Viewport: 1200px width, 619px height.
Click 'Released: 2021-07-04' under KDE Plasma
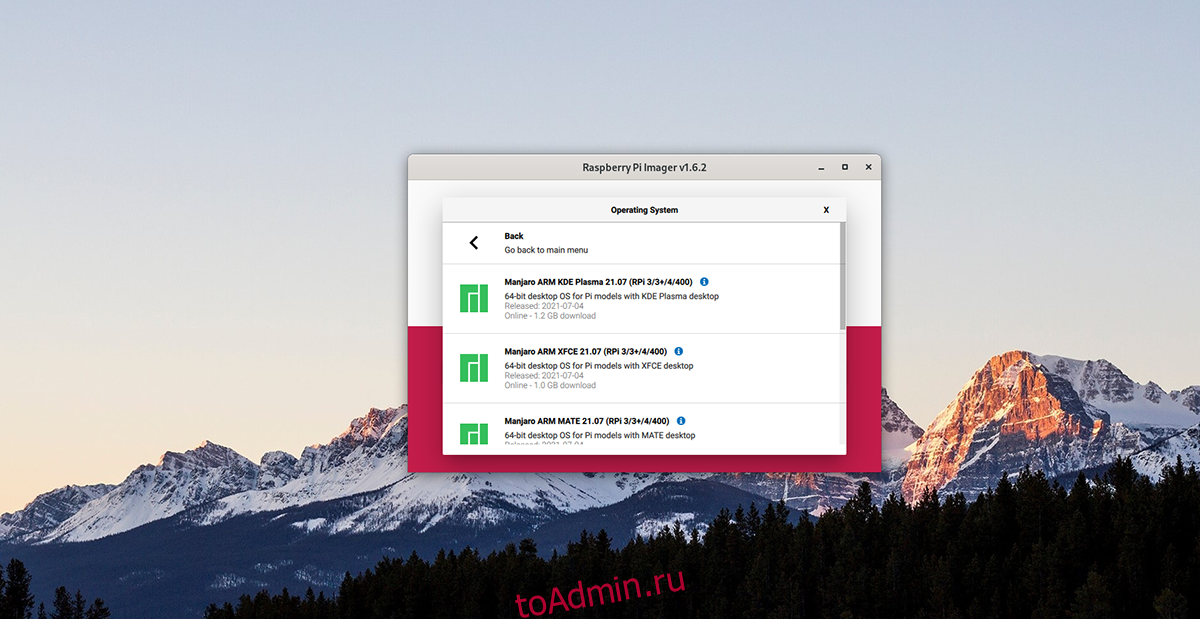tap(544, 306)
